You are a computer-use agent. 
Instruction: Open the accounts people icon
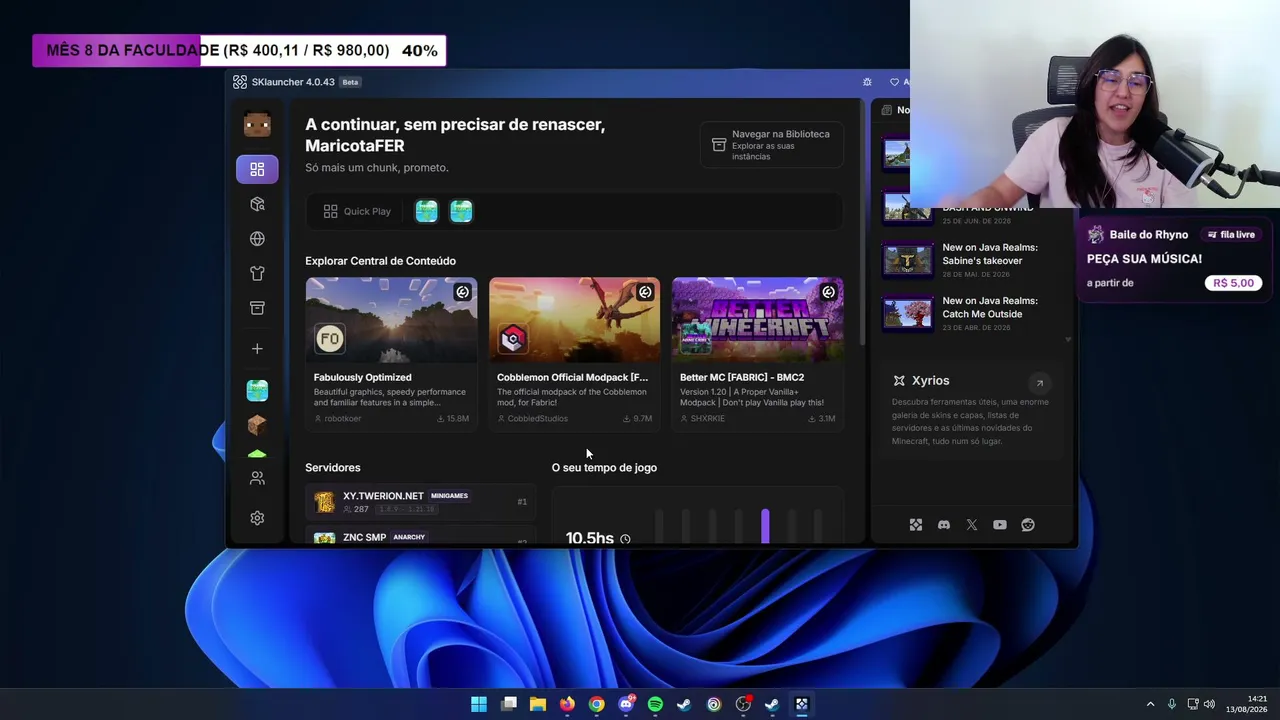click(257, 479)
